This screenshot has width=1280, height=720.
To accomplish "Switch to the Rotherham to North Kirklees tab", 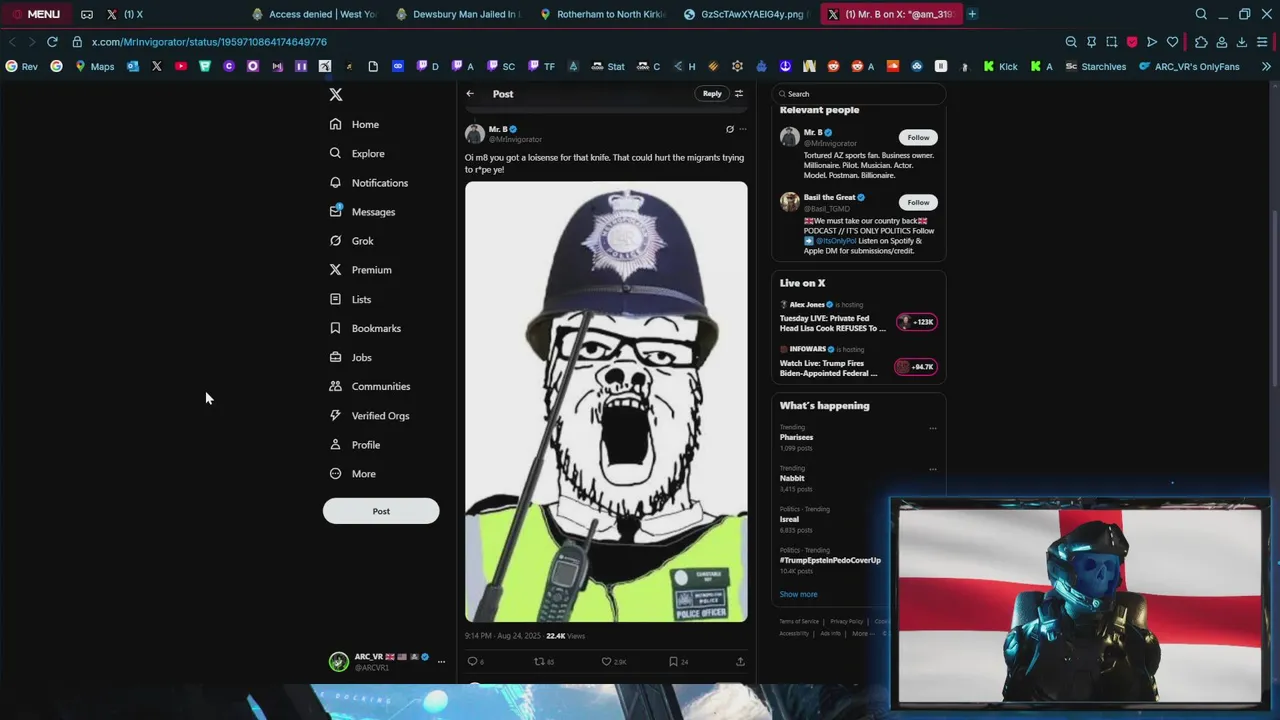I will pos(602,14).
